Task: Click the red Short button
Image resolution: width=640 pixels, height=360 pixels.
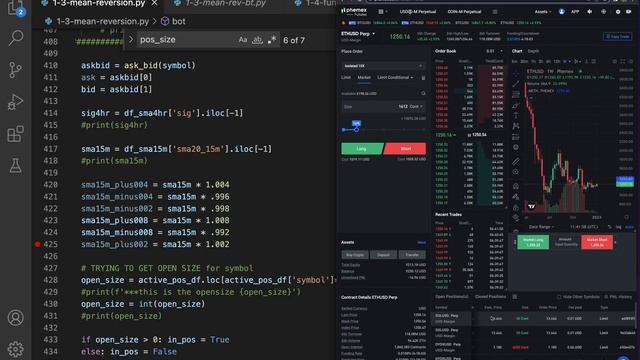Action: click(405, 149)
